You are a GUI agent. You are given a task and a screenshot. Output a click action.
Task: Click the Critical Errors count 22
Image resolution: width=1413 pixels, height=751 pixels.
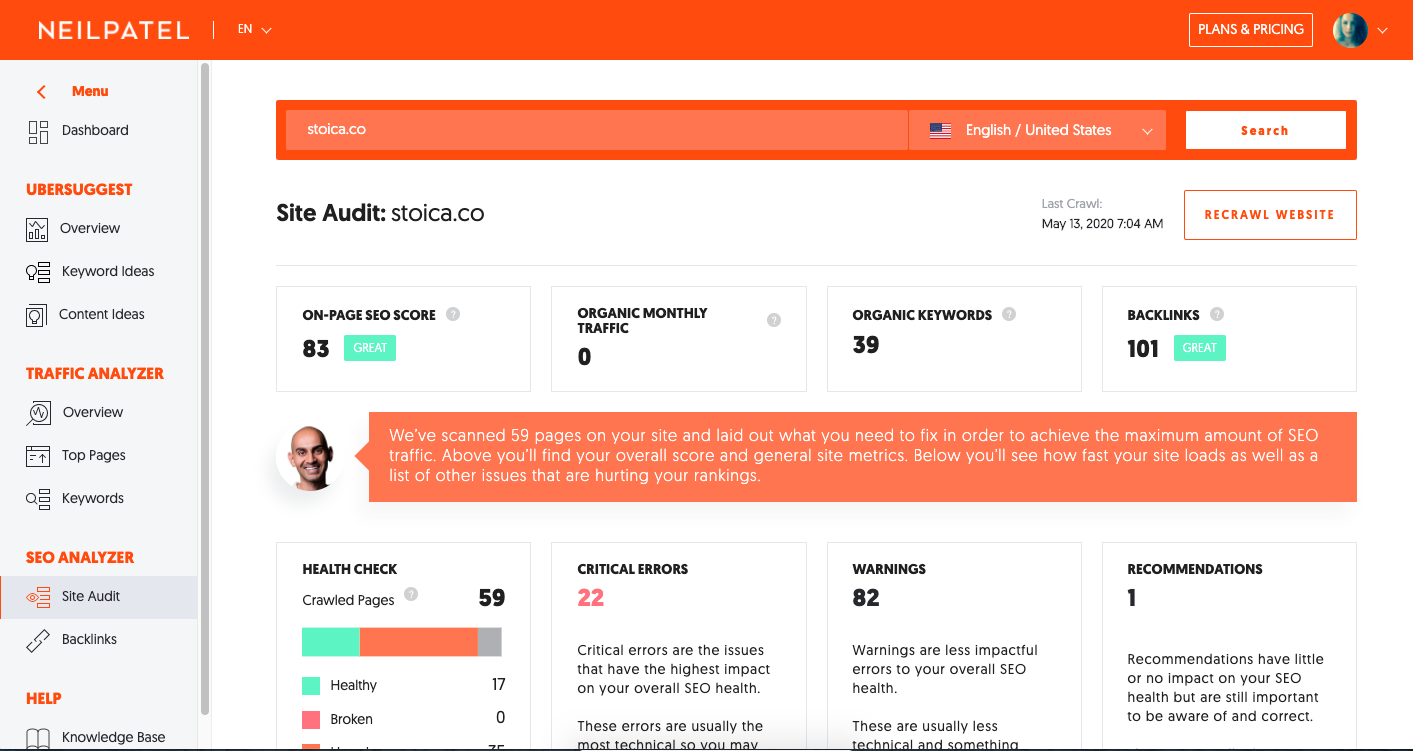591,598
